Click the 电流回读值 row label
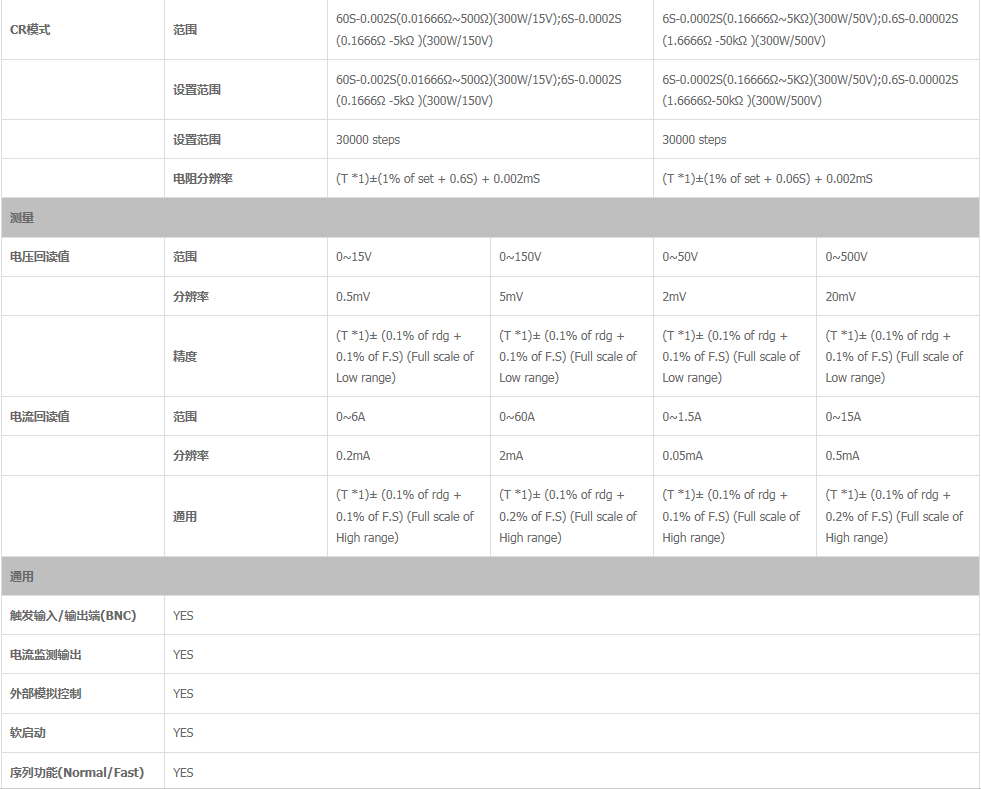Viewport: 981px width, 789px height. [x=40, y=417]
